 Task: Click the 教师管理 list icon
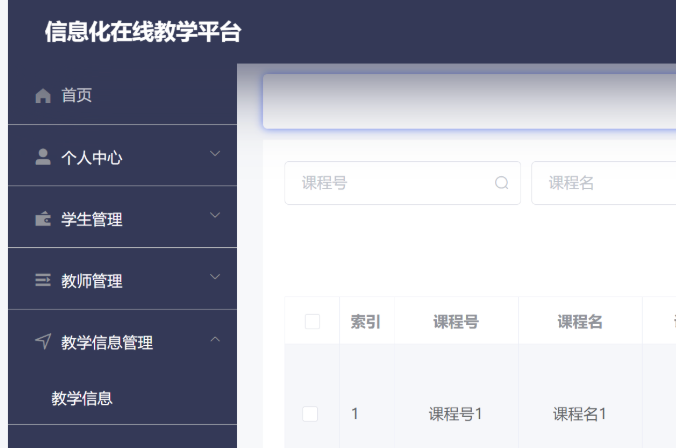(x=41, y=281)
